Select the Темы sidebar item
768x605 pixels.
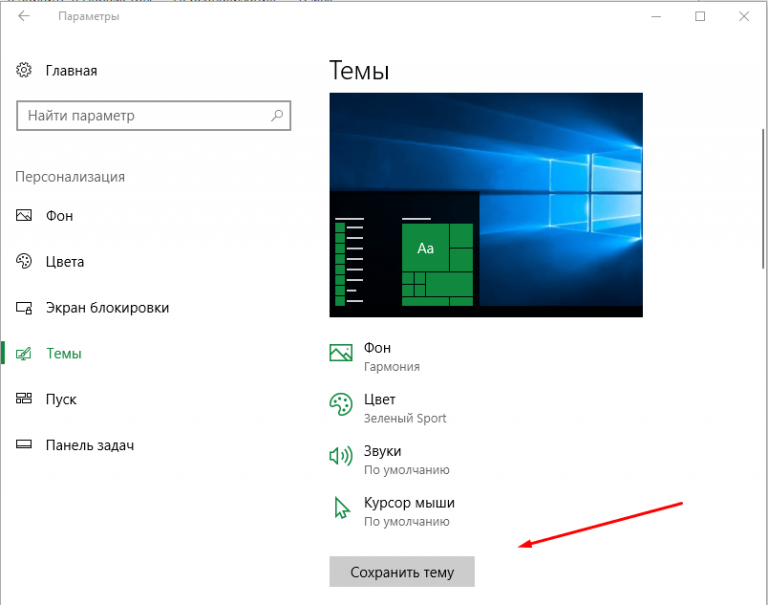pyautogui.click(x=62, y=354)
